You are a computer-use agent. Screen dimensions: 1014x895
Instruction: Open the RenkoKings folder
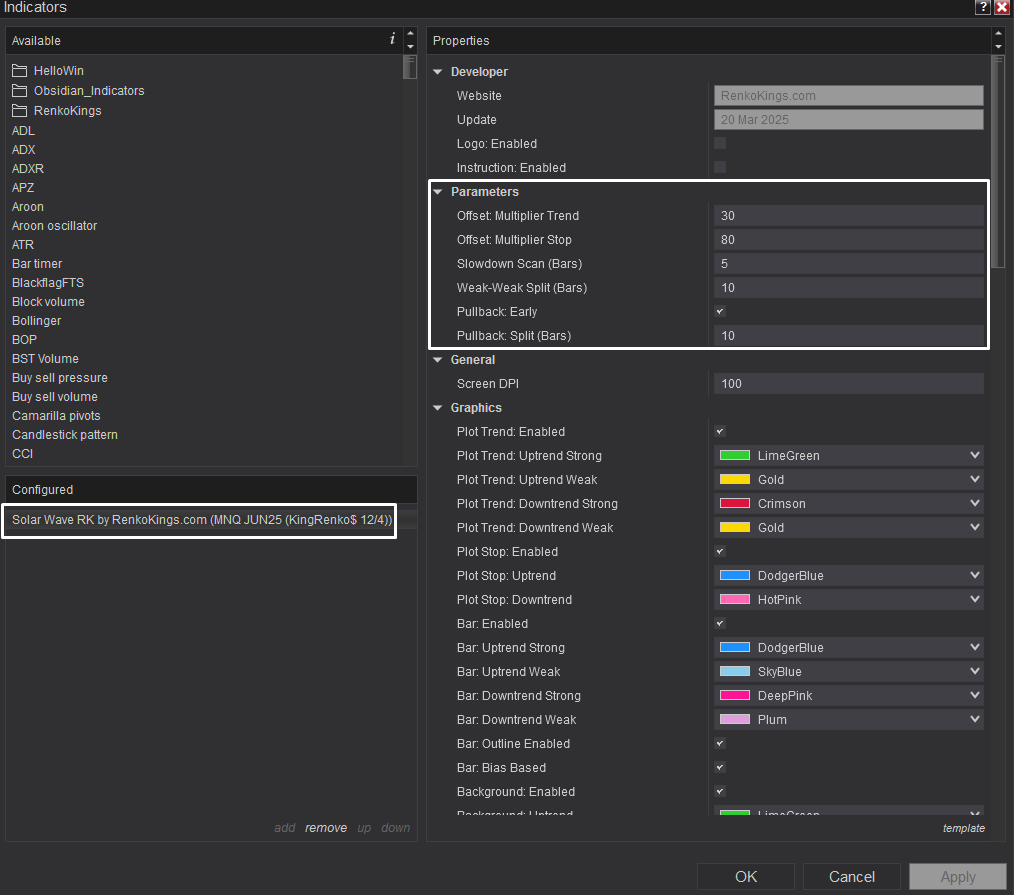57,111
